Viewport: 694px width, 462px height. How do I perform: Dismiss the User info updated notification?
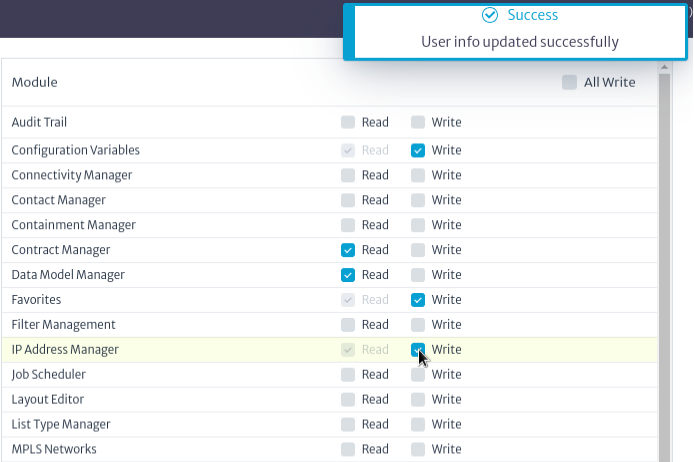click(515, 32)
